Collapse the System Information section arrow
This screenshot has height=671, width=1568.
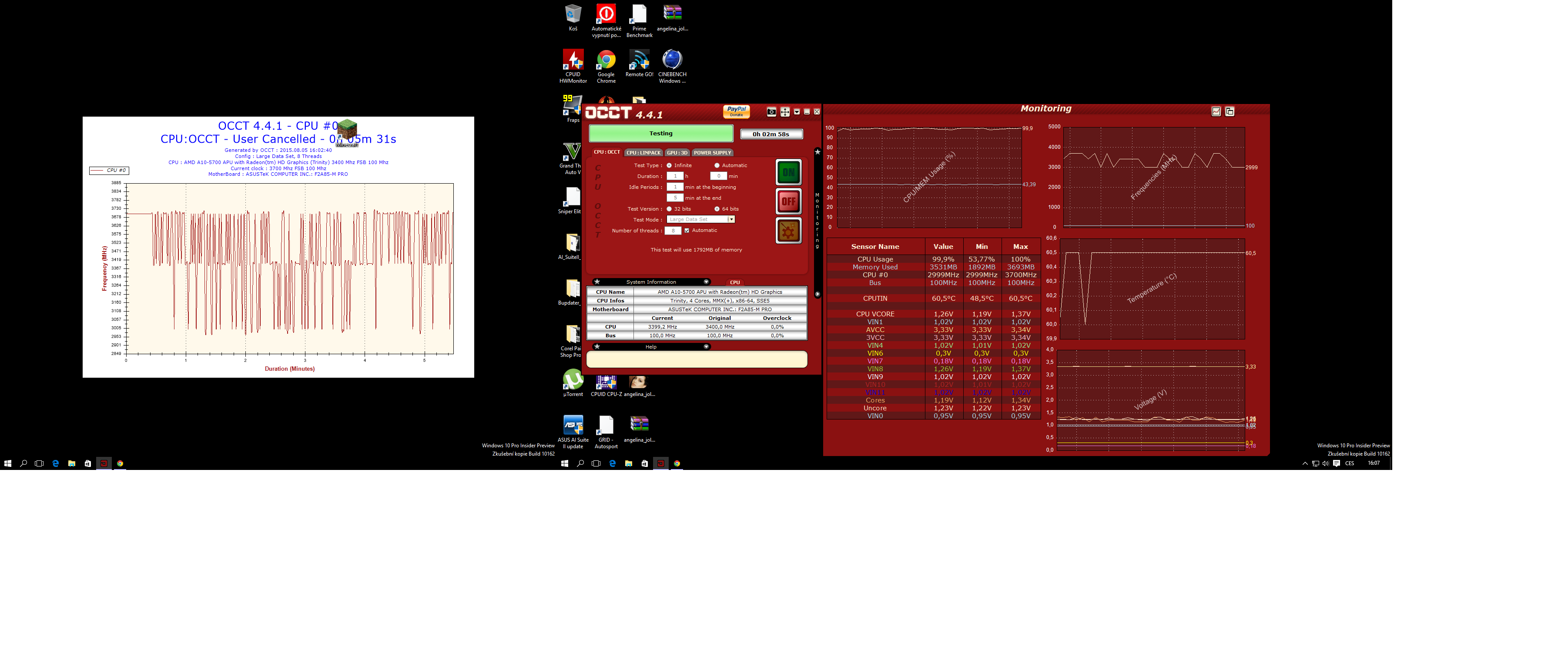[x=706, y=282]
